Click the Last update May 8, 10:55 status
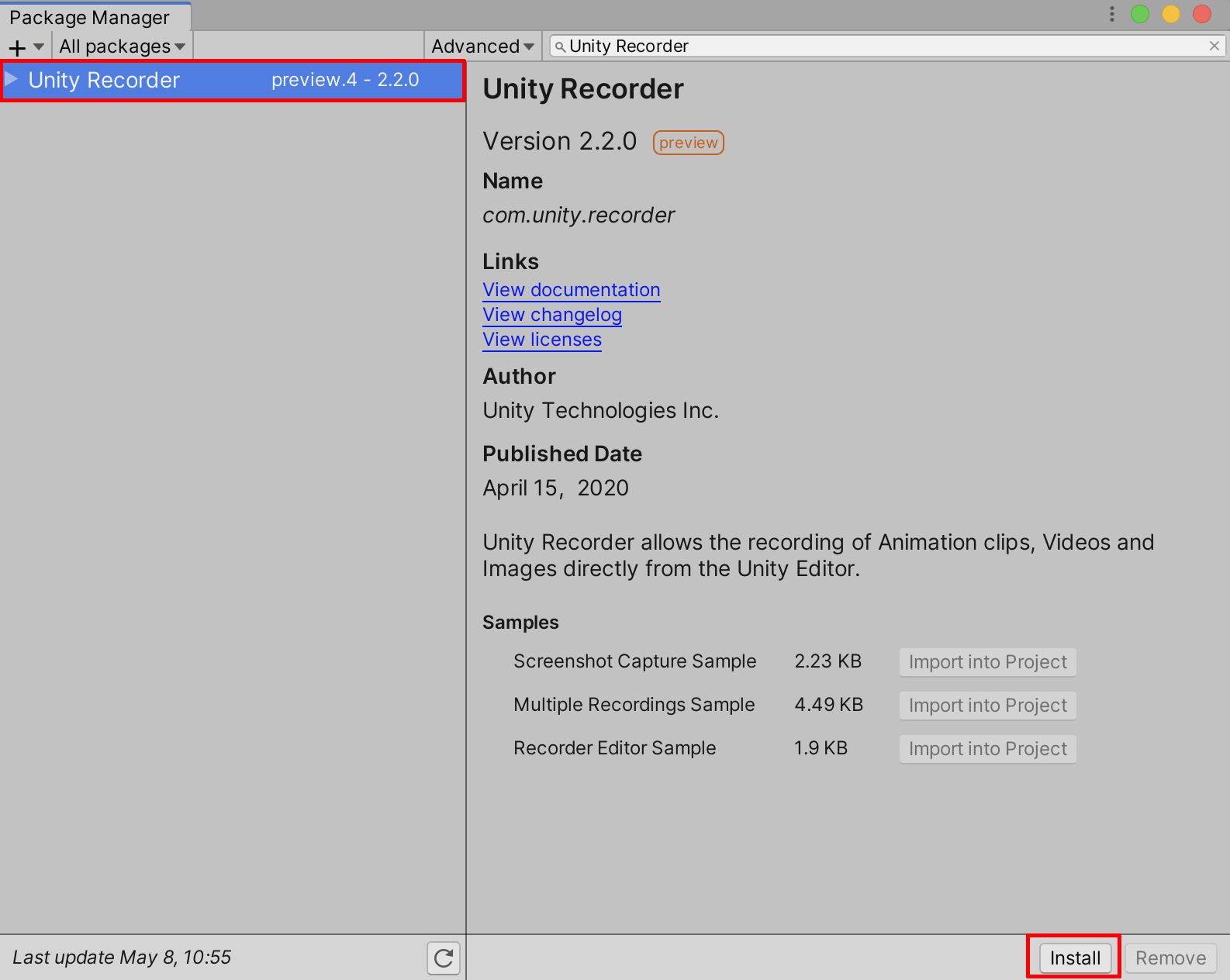 coord(122,958)
